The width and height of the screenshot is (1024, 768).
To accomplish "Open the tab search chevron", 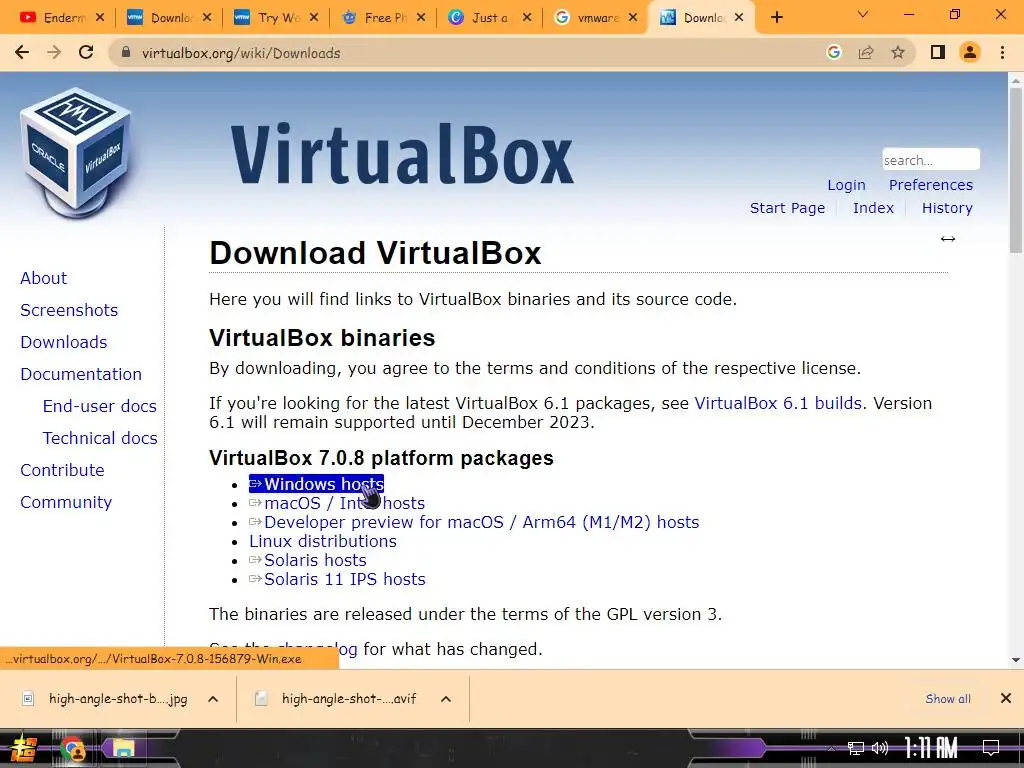I will (863, 14).
